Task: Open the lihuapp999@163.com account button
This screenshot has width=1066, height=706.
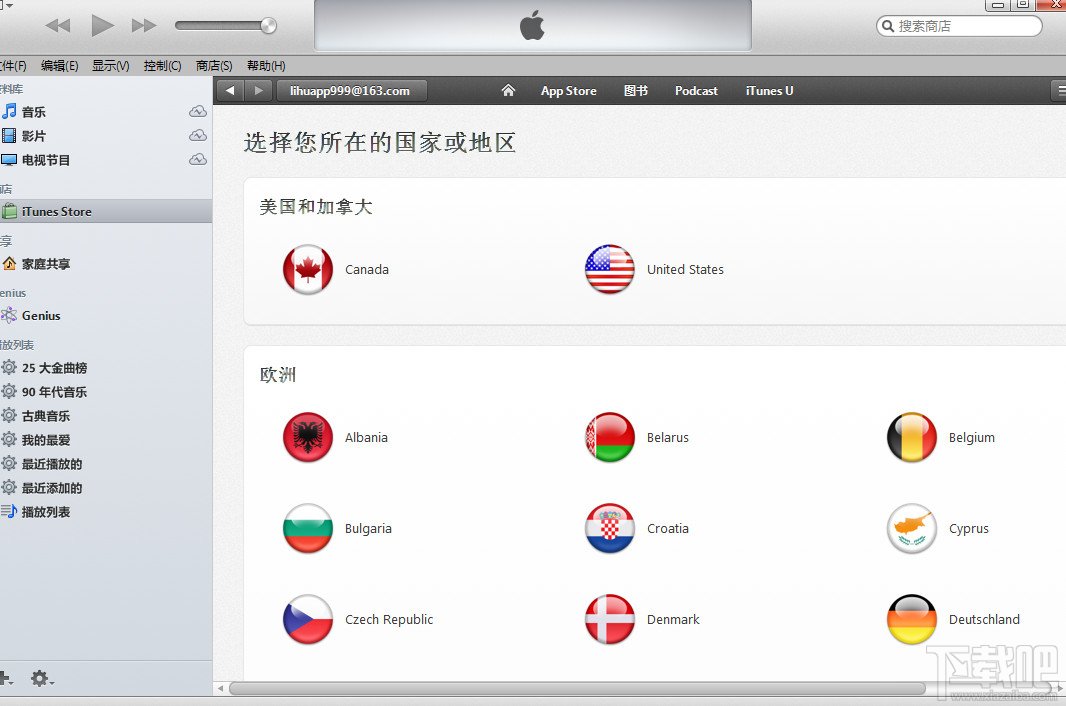Action: point(351,90)
